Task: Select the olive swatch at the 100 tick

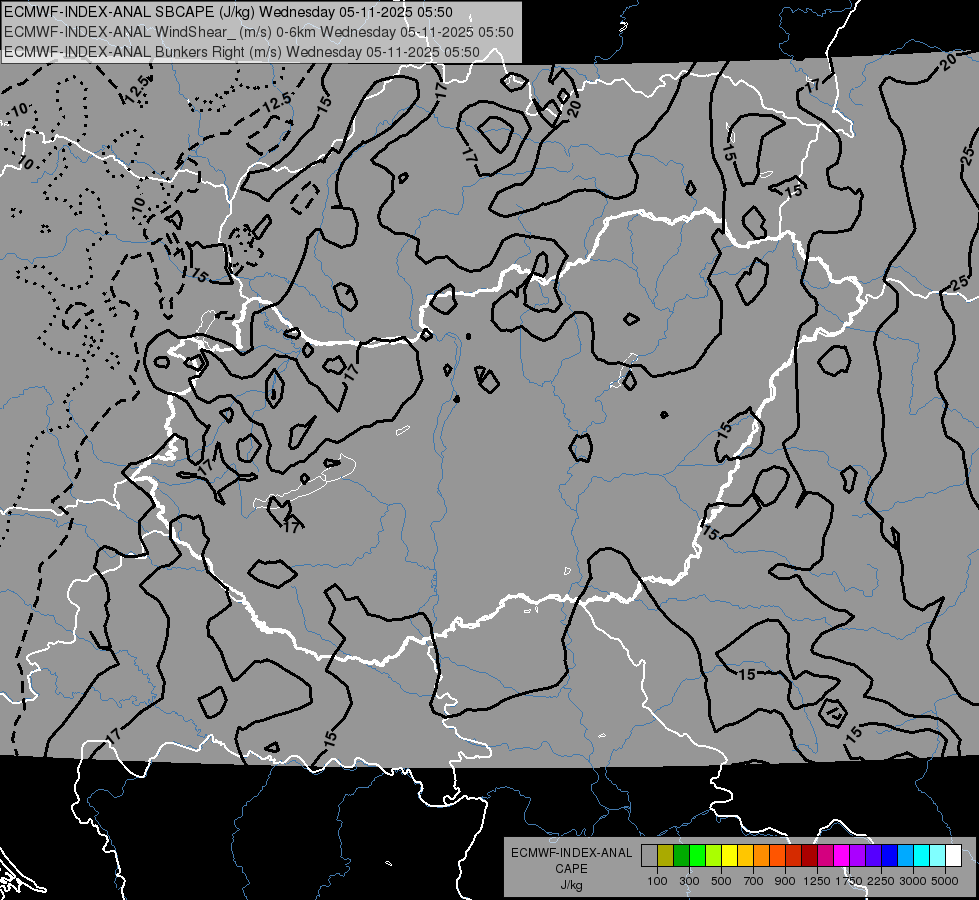Action: click(x=666, y=856)
